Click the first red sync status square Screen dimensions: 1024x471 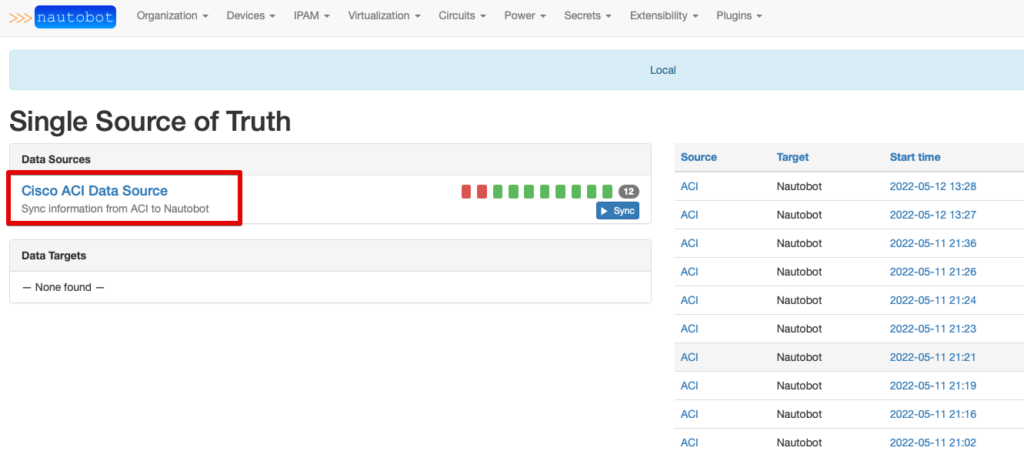pyautogui.click(x=466, y=191)
